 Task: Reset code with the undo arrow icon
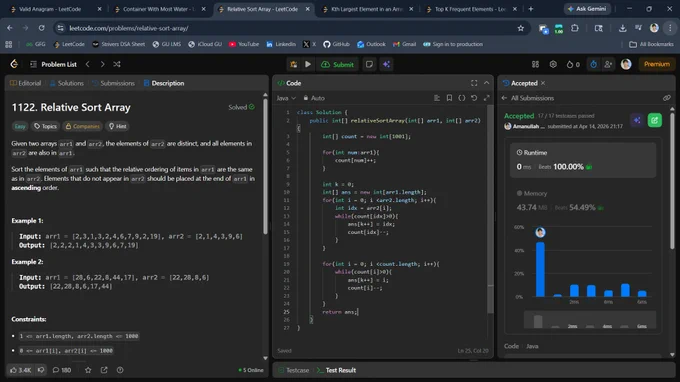(474, 98)
